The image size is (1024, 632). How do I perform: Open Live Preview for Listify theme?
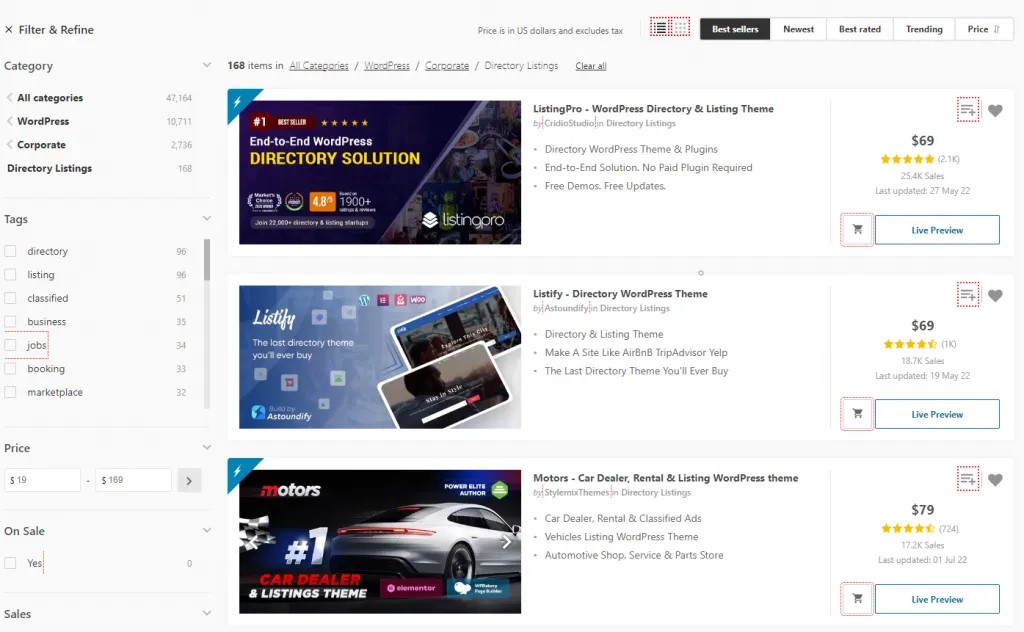[937, 414]
